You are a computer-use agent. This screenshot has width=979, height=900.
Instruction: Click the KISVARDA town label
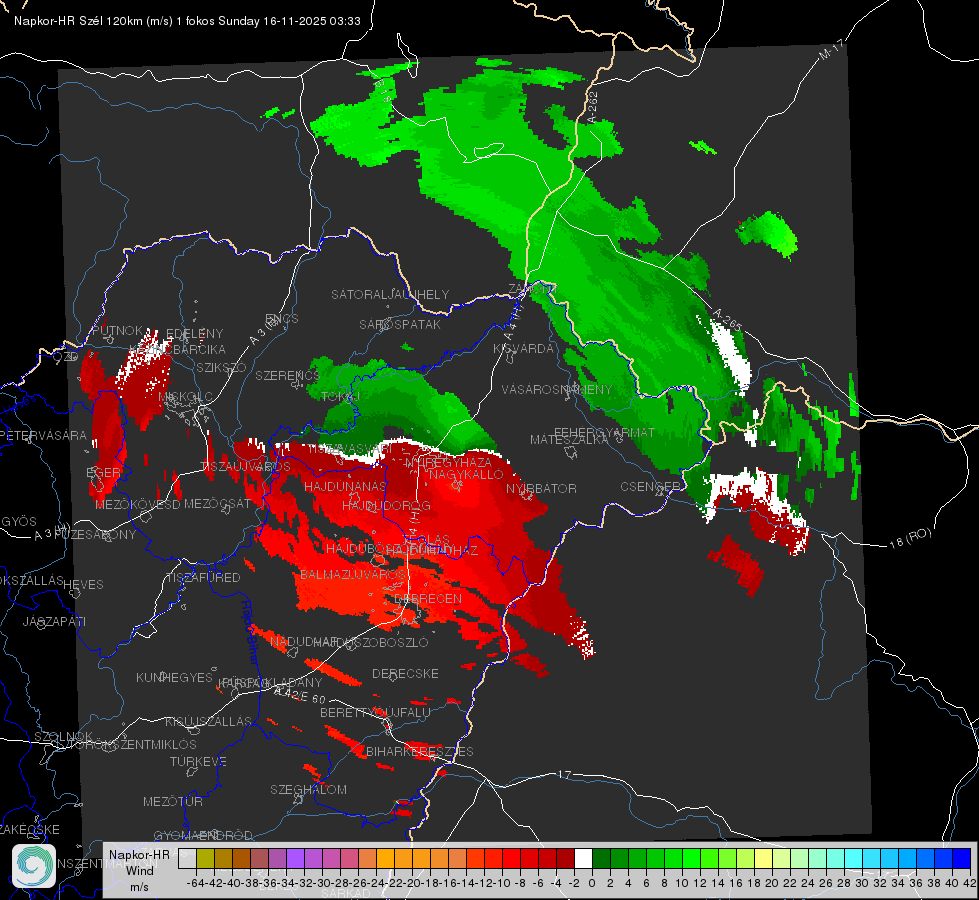click(x=524, y=349)
